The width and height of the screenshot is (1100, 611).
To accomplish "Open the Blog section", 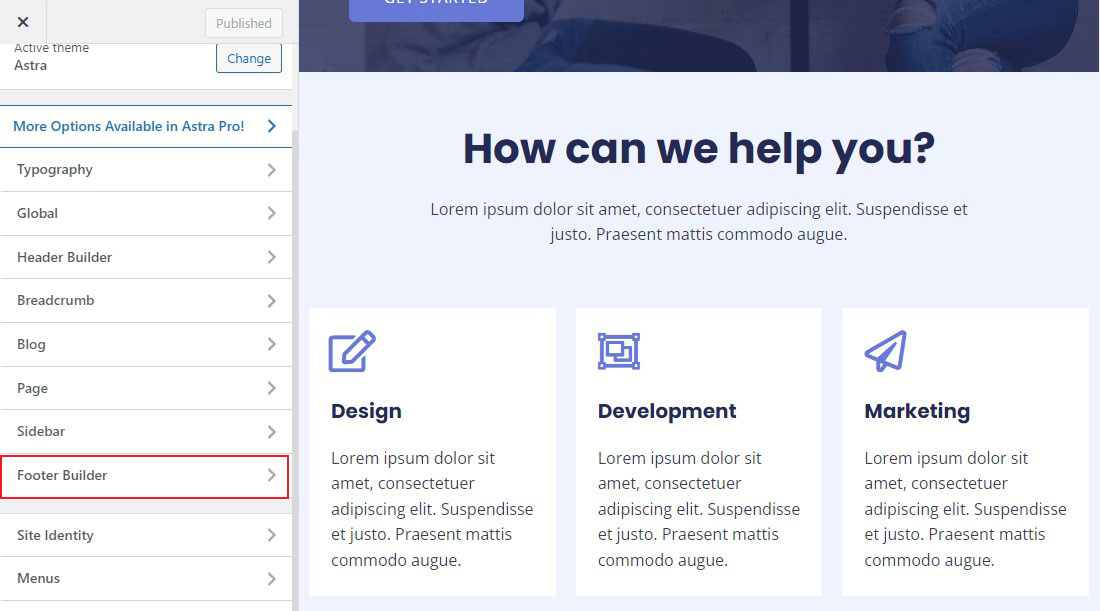I will [145, 344].
